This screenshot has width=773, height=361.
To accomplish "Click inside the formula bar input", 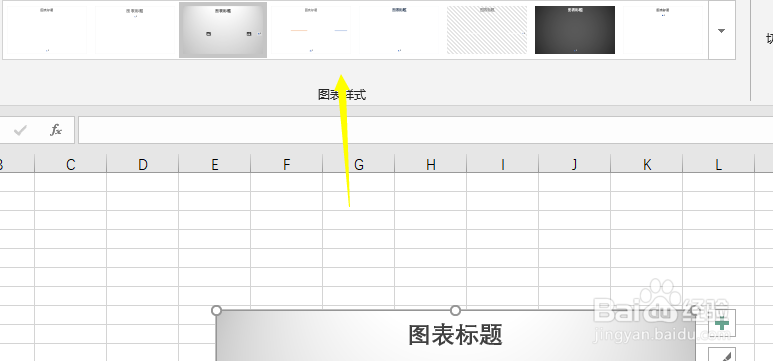I will 425,130.
